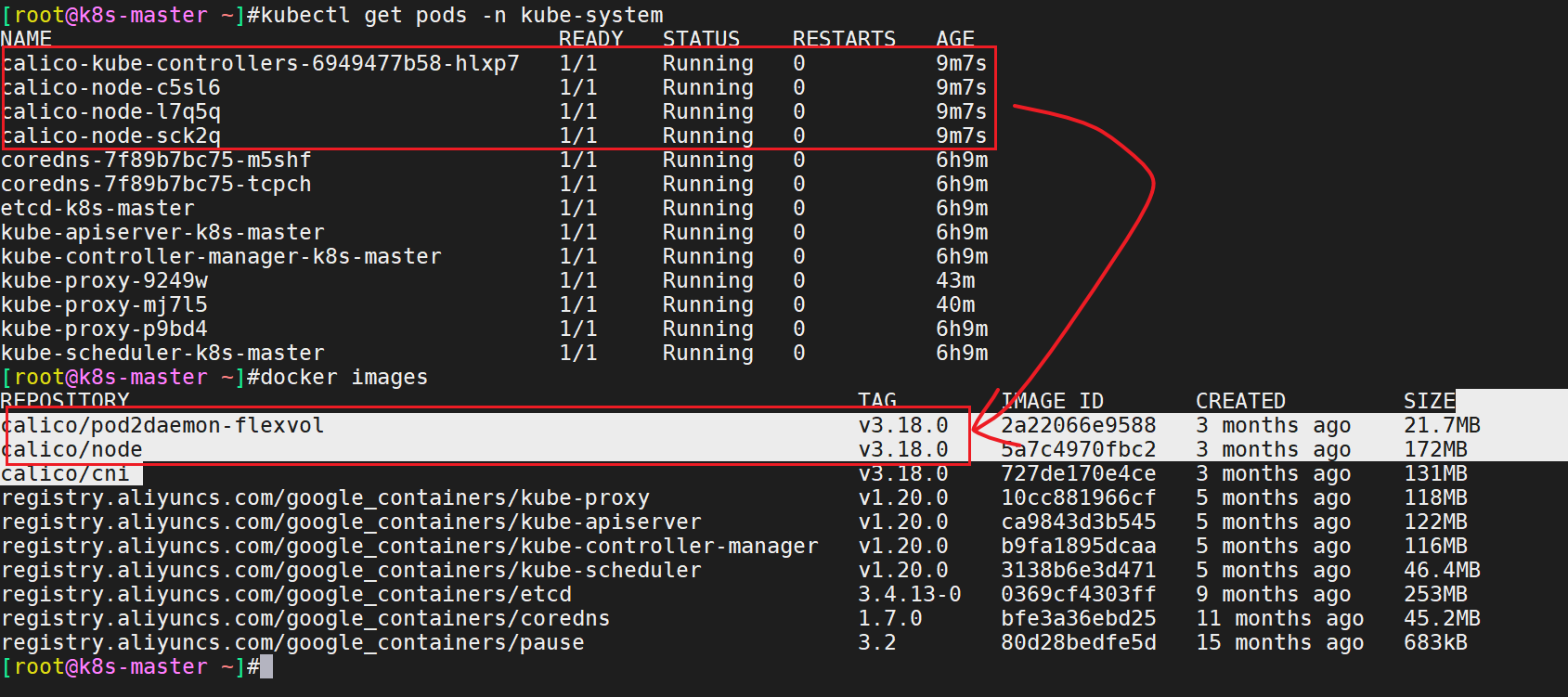
Task: Click the READY column header
Action: pos(591,39)
